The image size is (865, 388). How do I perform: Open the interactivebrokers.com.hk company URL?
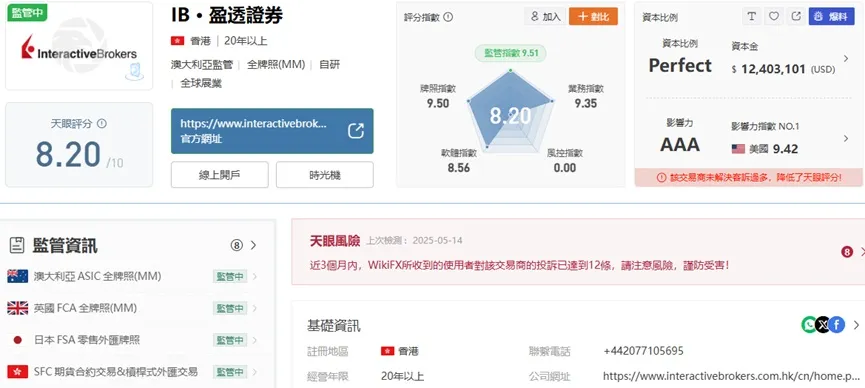pos(731,376)
